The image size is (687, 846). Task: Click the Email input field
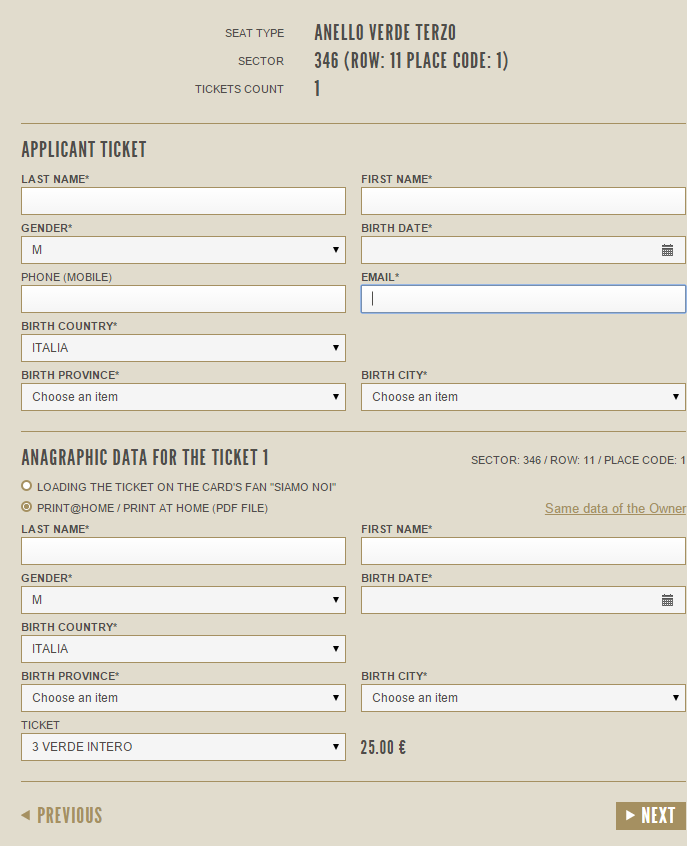coord(523,299)
